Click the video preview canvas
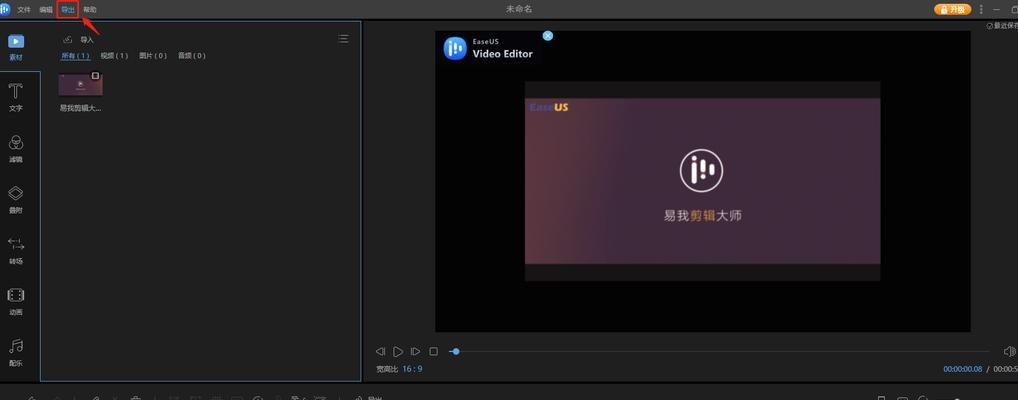The height and width of the screenshot is (400, 1018). click(x=702, y=181)
